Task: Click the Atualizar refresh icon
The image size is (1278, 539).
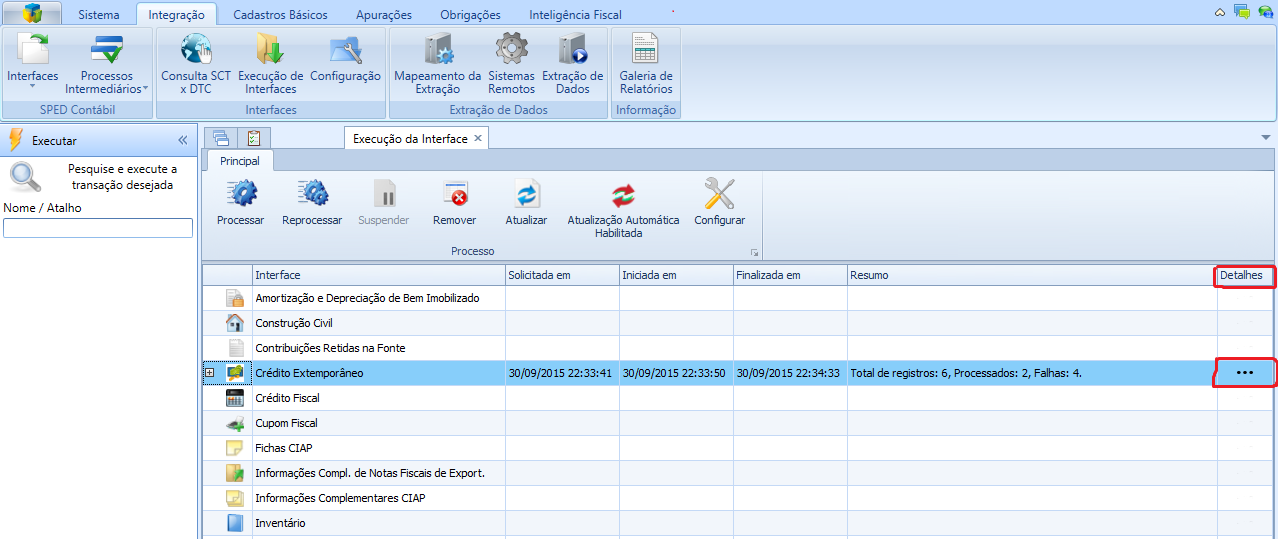Action: click(526, 194)
